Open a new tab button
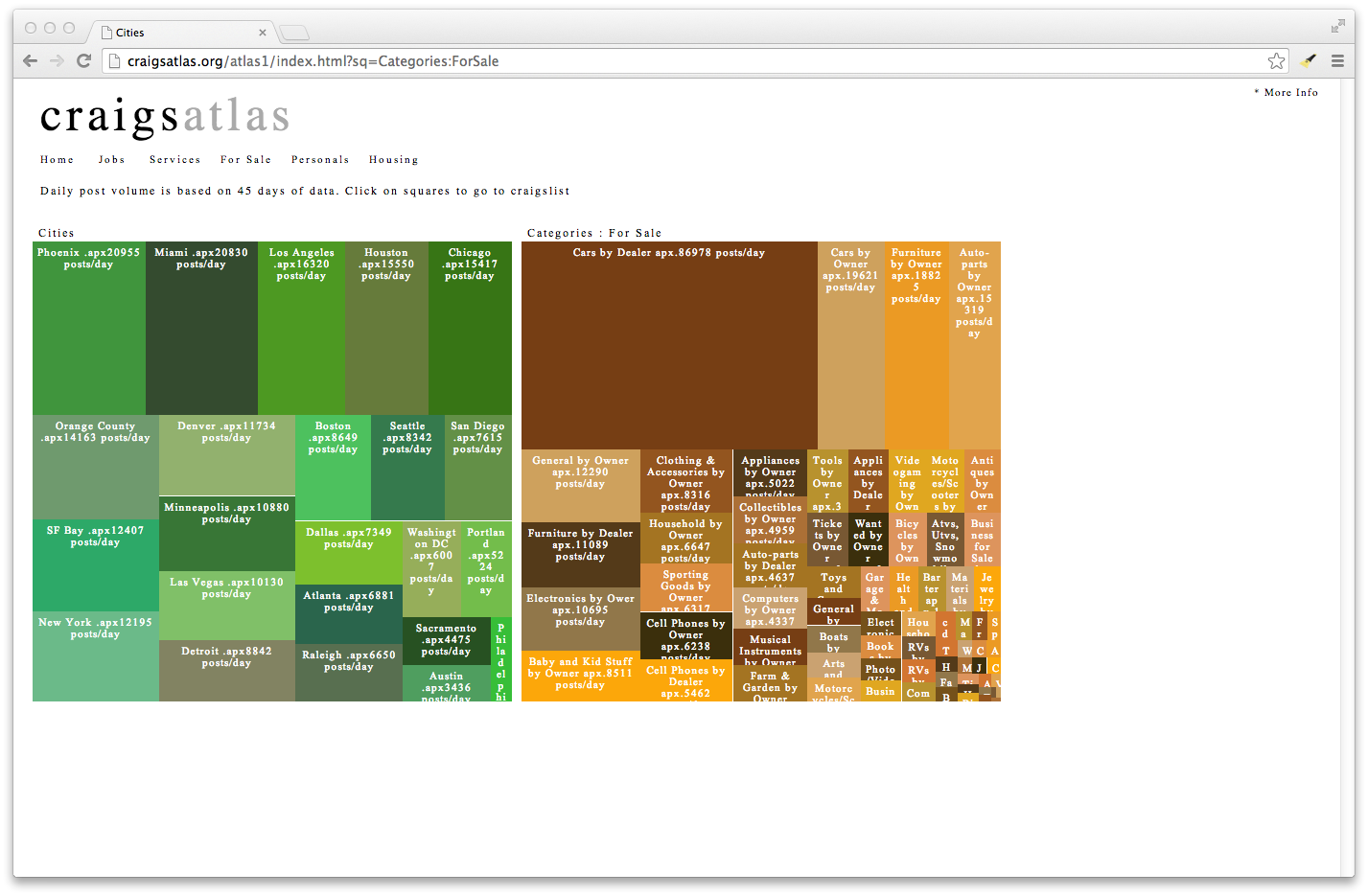 coord(294,34)
